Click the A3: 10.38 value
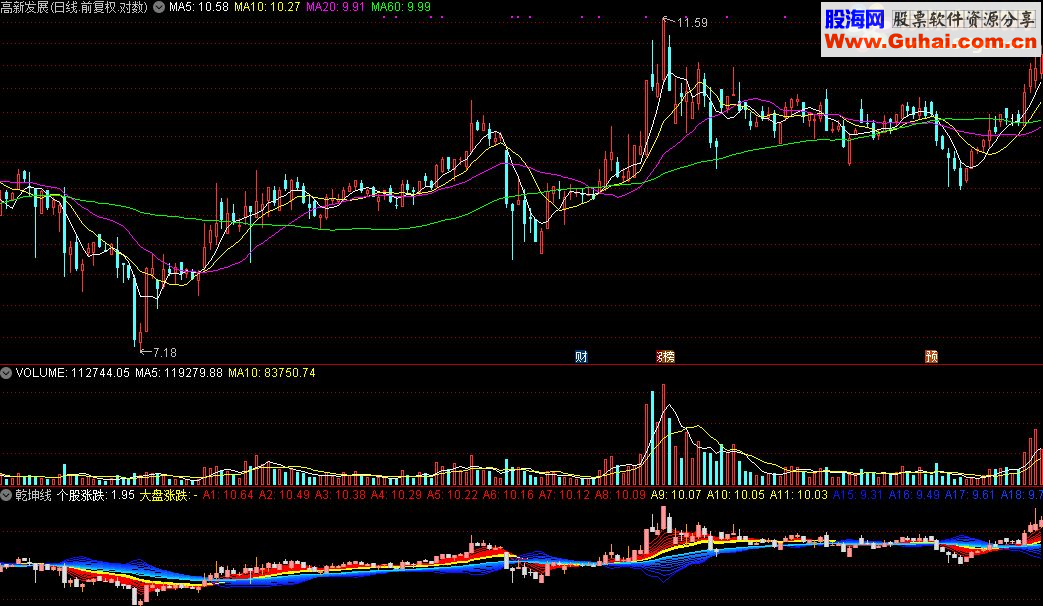The width and height of the screenshot is (1043, 606). point(340,496)
